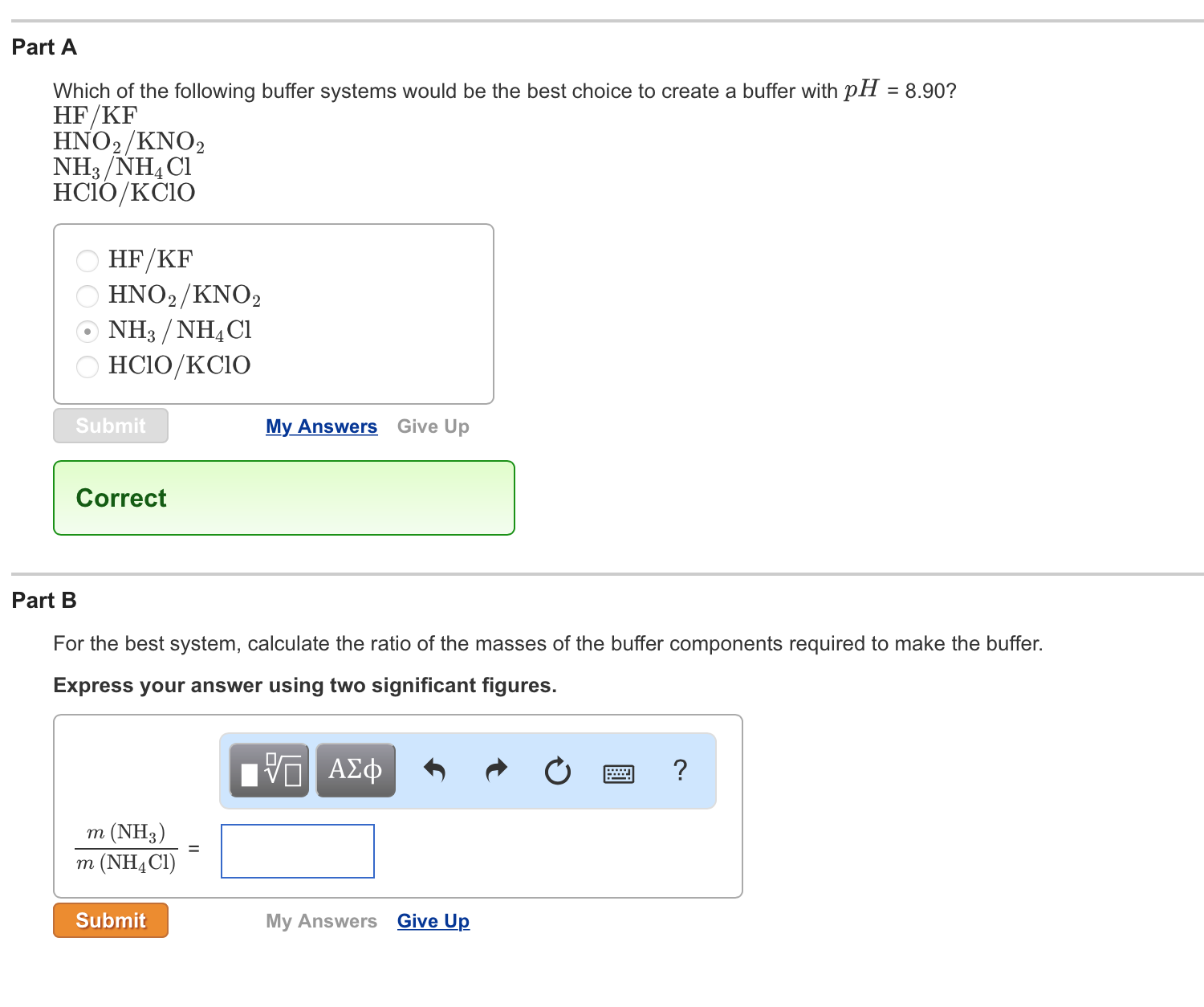Select the NH3/NH4Cl buffer option

tap(87, 331)
